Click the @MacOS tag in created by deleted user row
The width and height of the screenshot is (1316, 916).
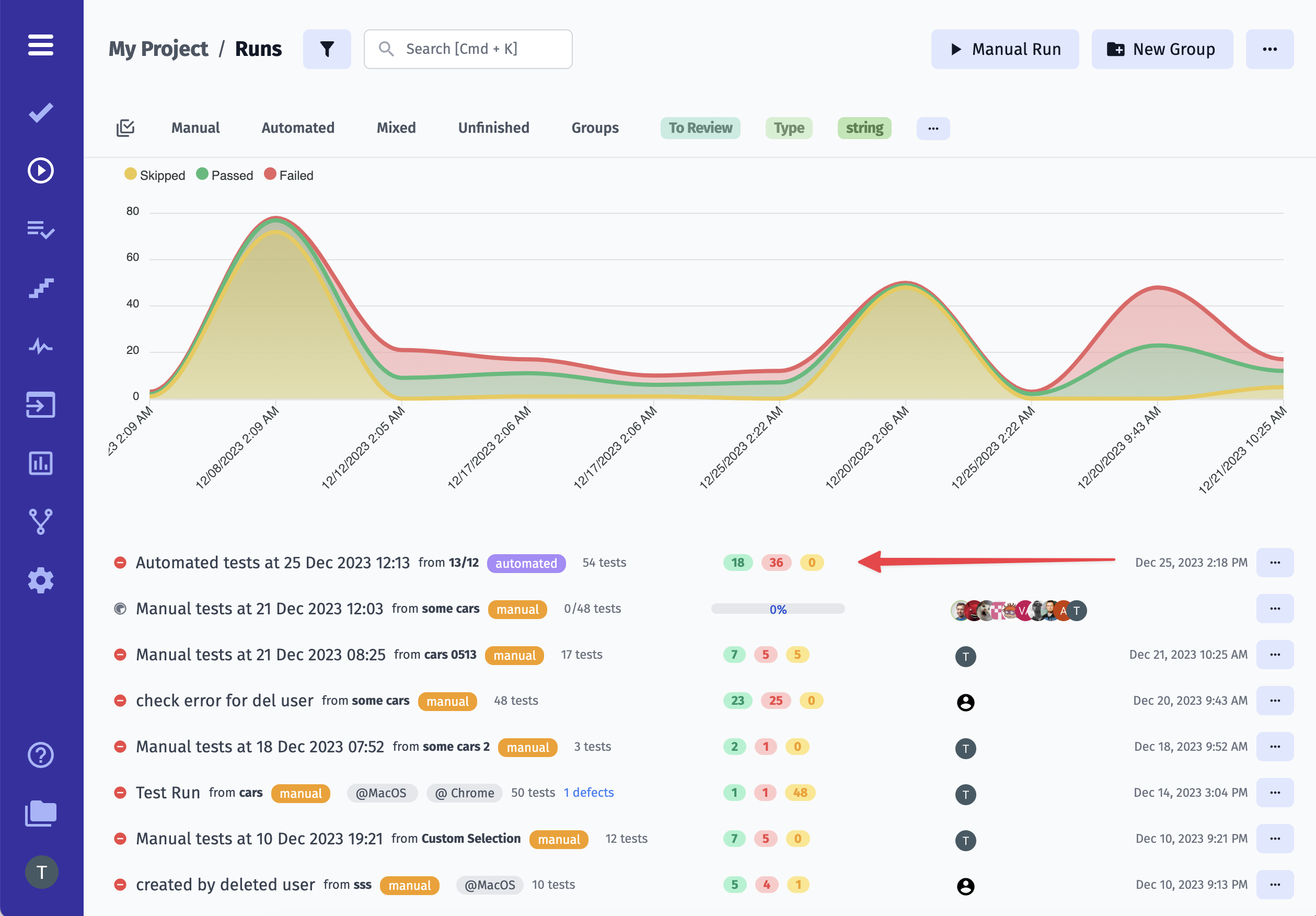[490, 885]
